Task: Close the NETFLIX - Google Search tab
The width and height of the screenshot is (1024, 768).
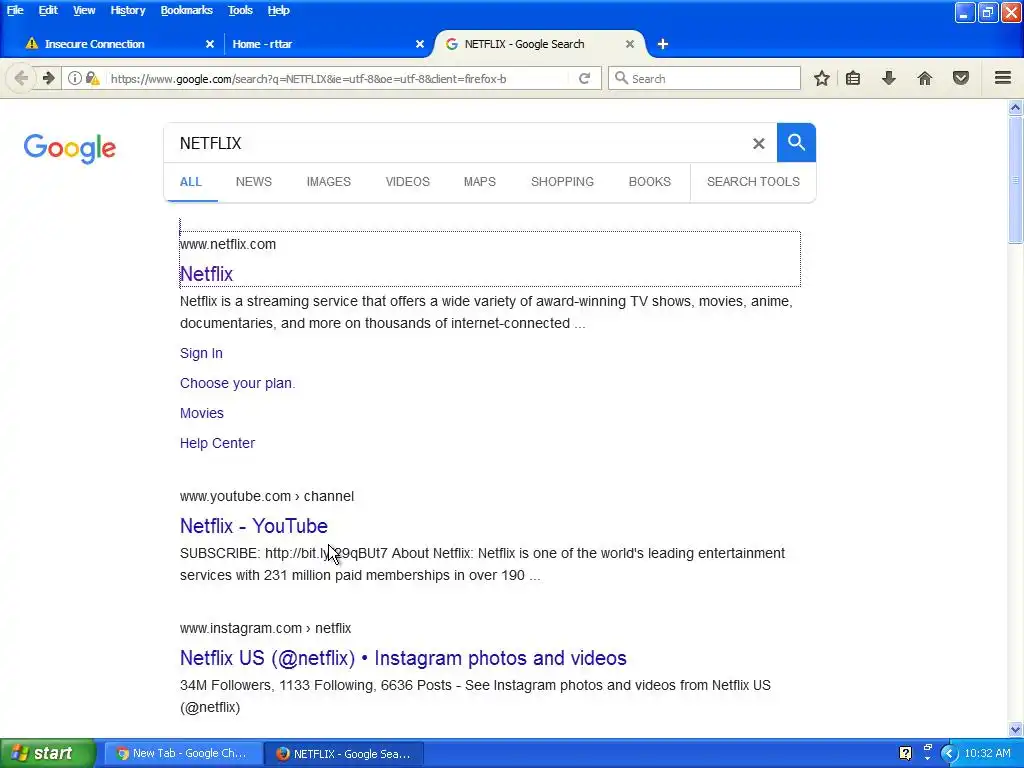Action: coord(630,44)
